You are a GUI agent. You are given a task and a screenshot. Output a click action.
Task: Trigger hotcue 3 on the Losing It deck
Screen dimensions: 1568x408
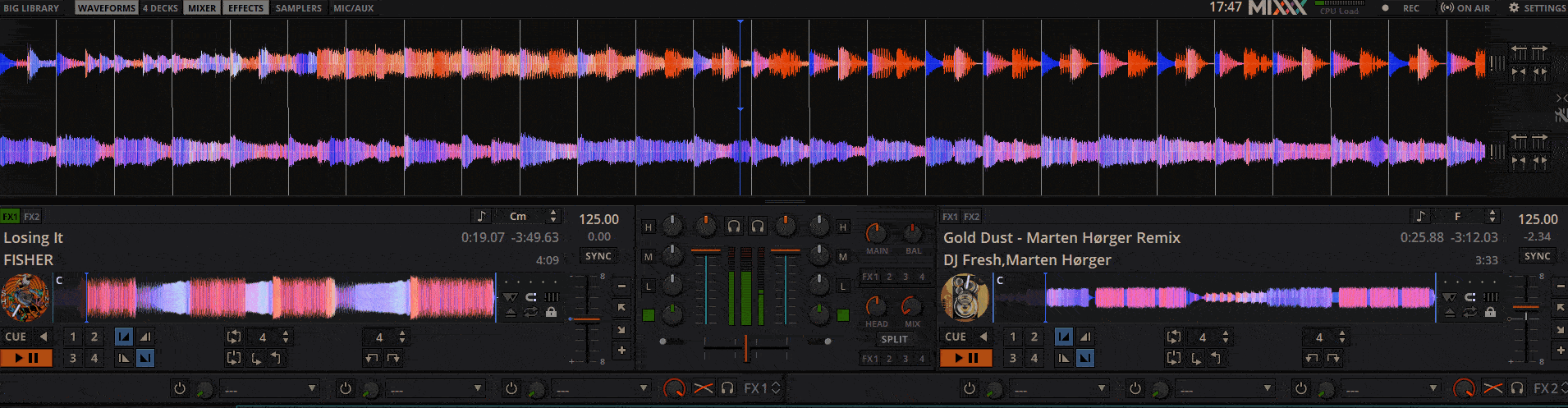73,358
